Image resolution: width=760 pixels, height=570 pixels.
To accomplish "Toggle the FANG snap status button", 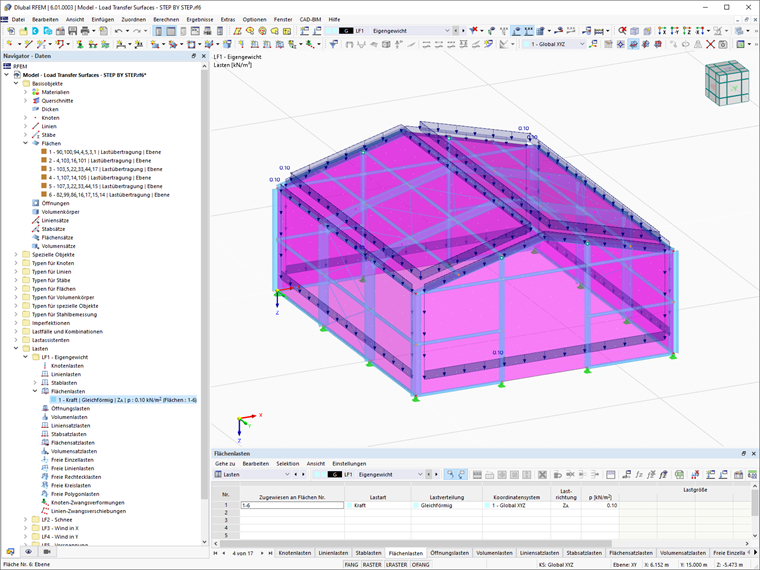I will 351,565.
